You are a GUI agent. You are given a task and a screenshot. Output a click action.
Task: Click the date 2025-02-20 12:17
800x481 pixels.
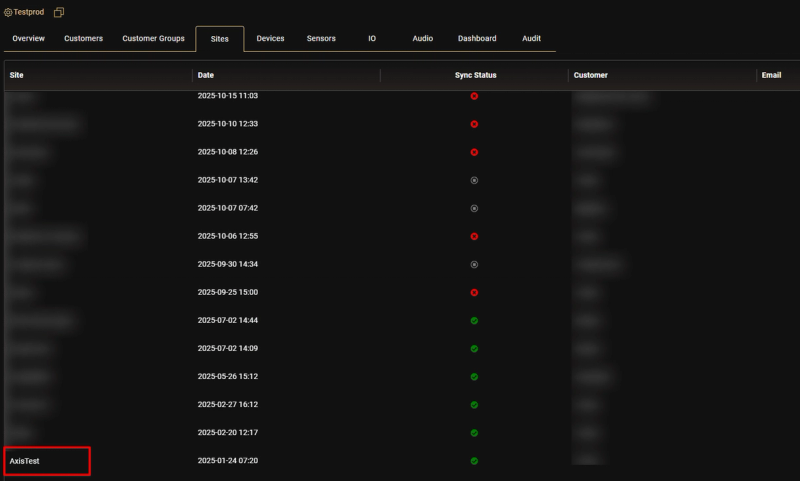pos(228,432)
